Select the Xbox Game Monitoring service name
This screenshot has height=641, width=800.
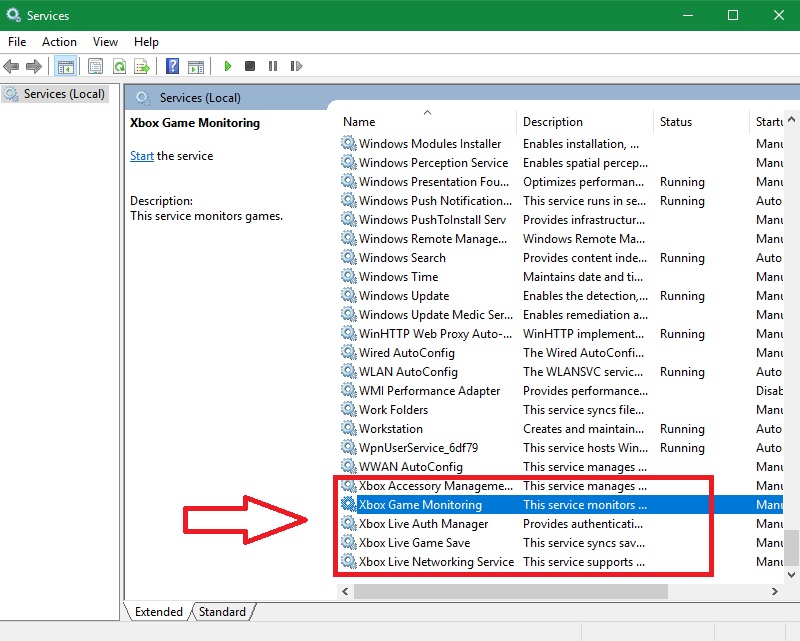(x=420, y=505)
